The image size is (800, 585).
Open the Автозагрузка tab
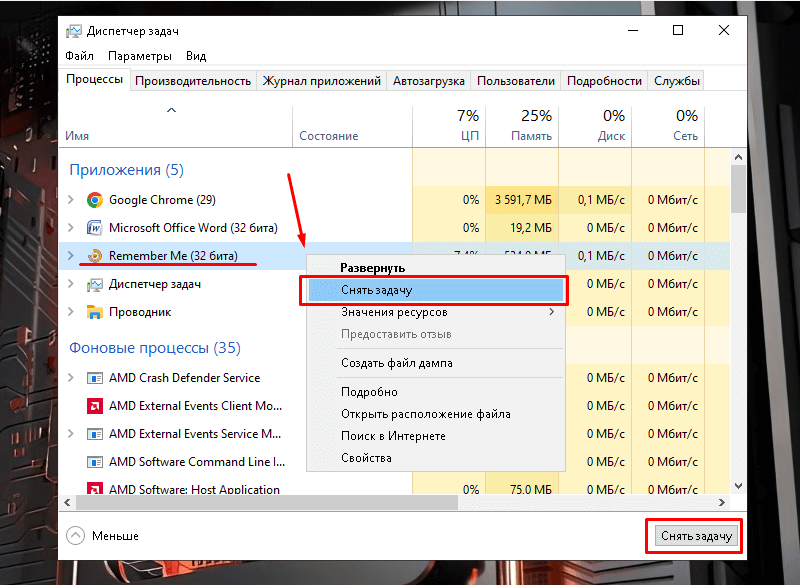[429, 81]
